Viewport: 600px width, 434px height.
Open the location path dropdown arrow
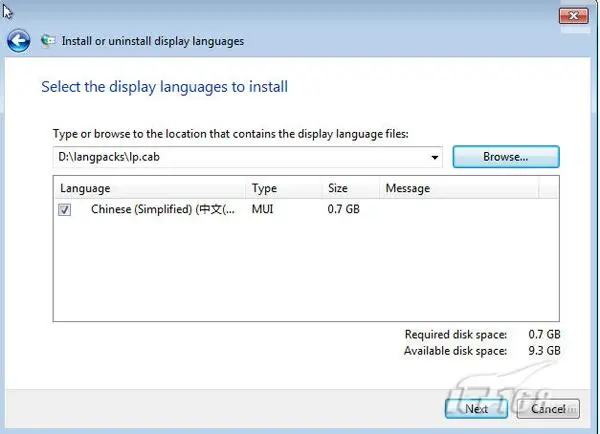(434, 157)
